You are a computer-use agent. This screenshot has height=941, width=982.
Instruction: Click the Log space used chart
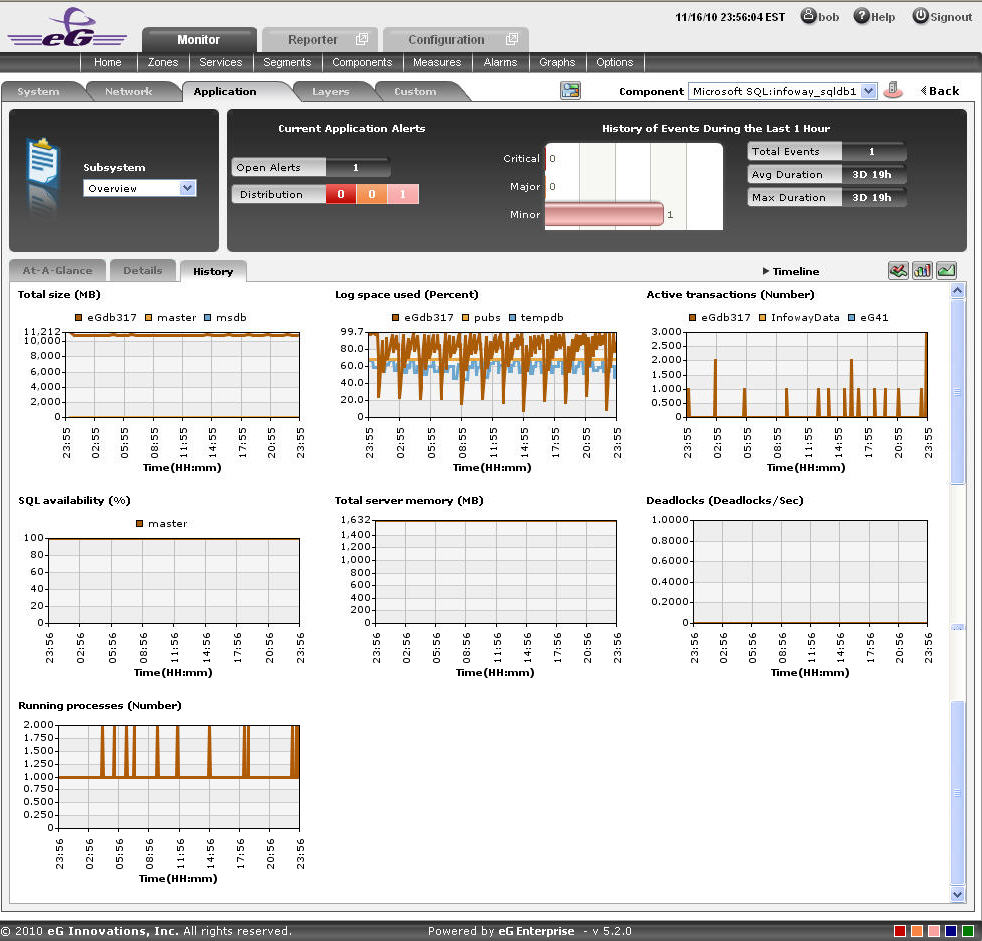click(492, 375)
